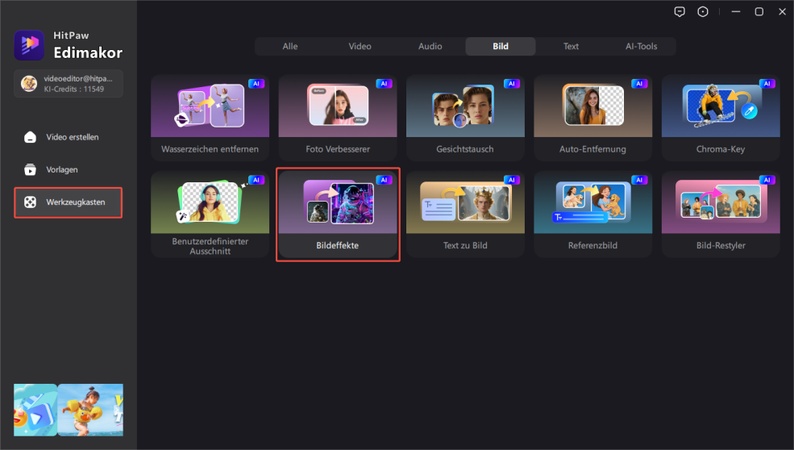Open the hexagon settings icon in title bar
The height and width of the screenshot is (450, 794).
tap(704, 11)
